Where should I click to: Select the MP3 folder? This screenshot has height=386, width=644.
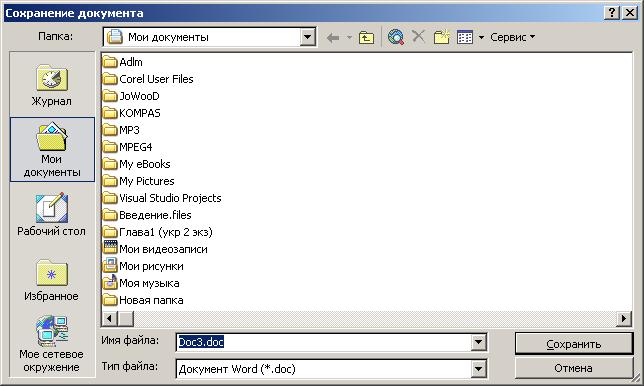tap(122, 130)
